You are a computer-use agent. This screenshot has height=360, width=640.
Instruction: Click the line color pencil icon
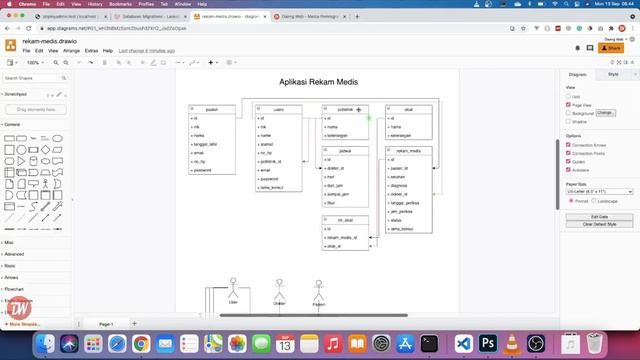pos(153,63)
